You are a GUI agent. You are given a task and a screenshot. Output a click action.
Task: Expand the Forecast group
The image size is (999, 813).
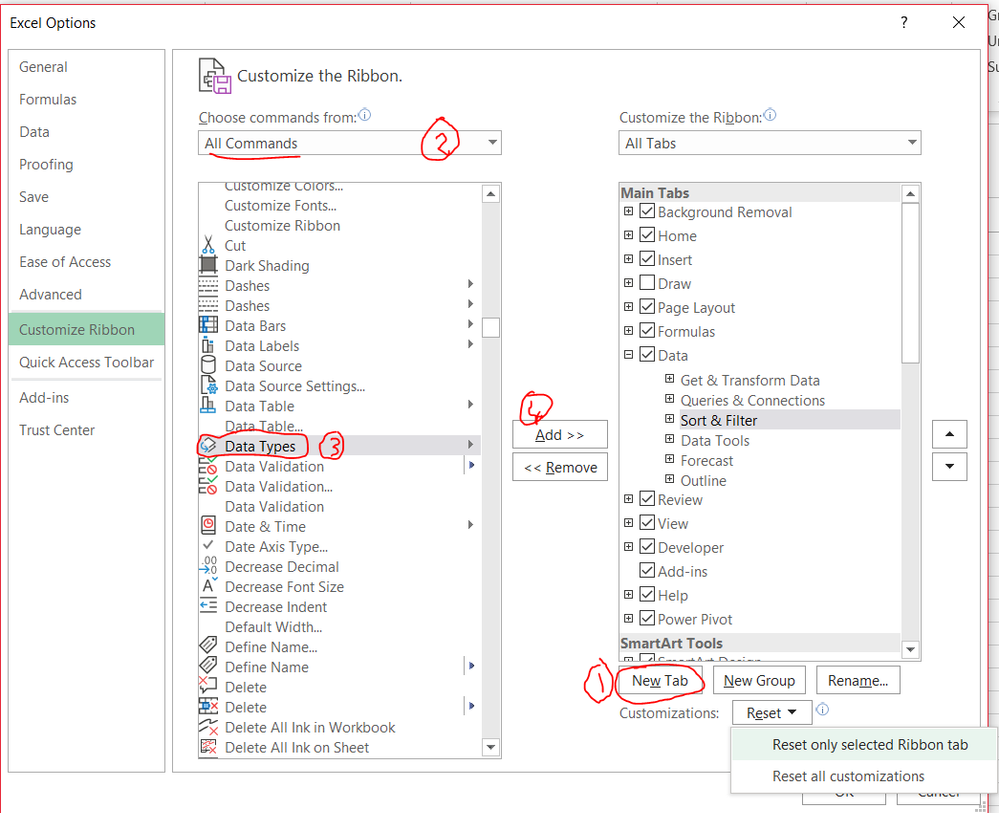coord(670,459)
